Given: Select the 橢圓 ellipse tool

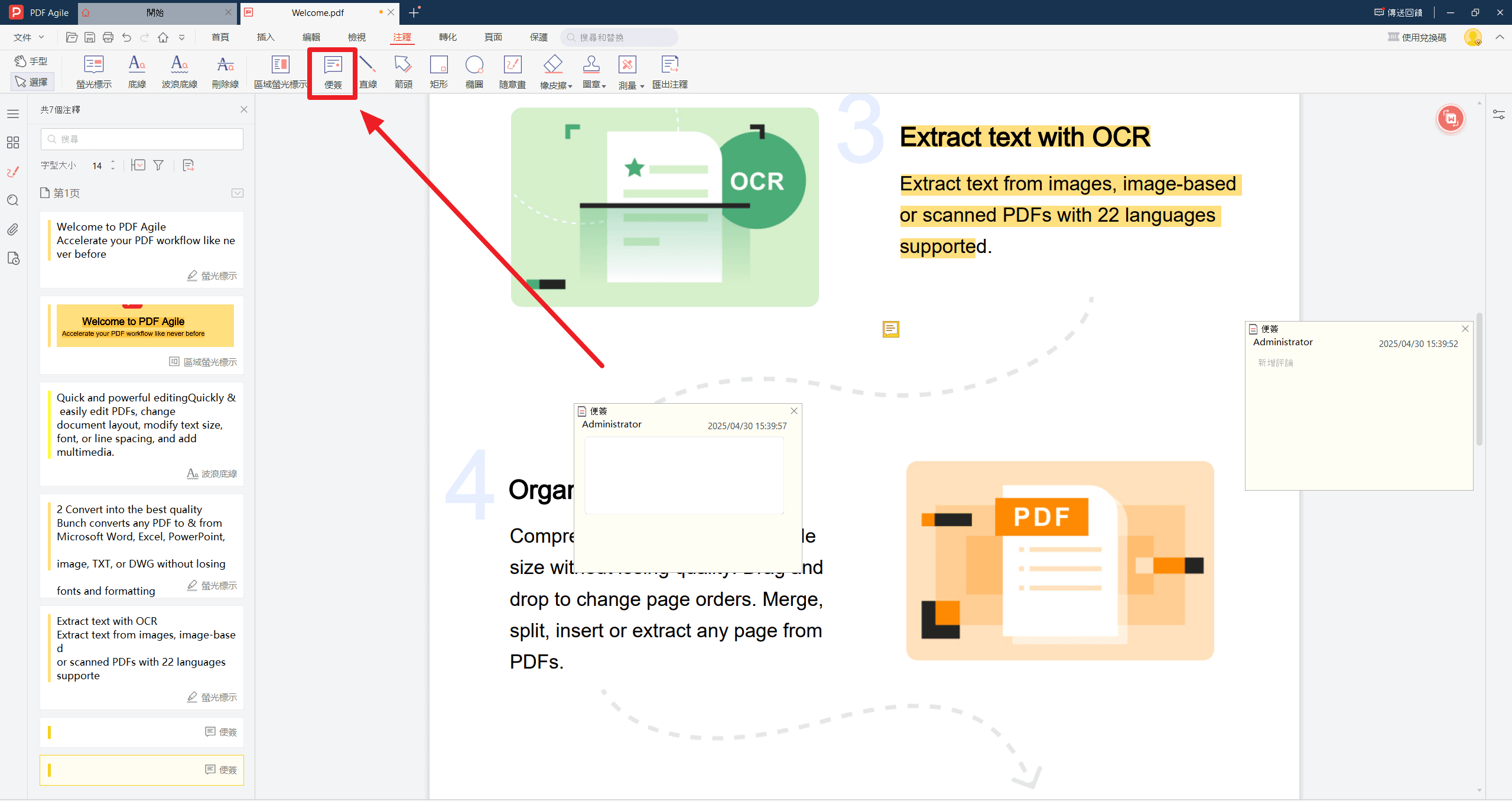Looking at the screenshot, I should point(474,72).
